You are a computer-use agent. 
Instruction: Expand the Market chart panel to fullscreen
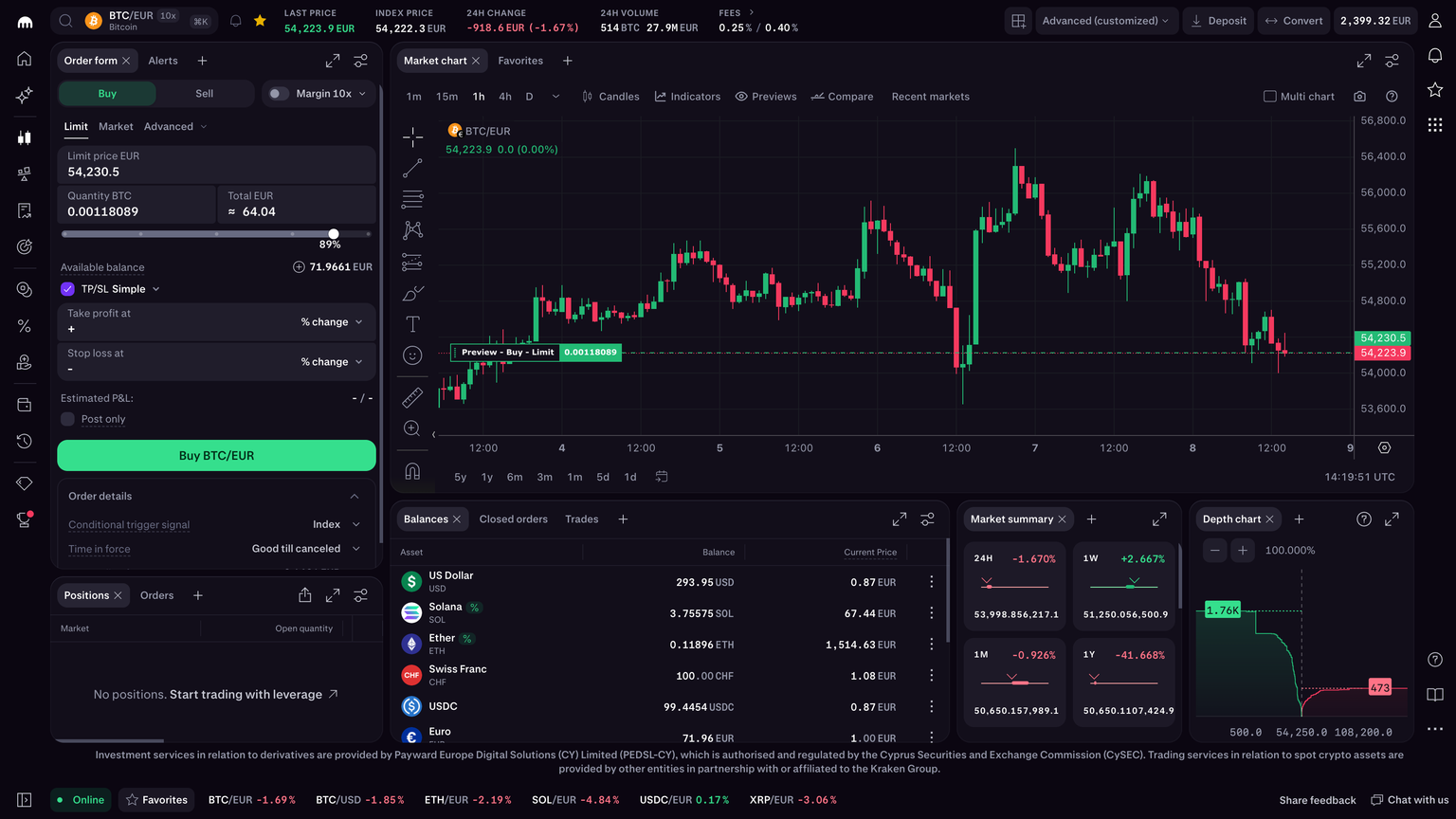point(1364,61)
